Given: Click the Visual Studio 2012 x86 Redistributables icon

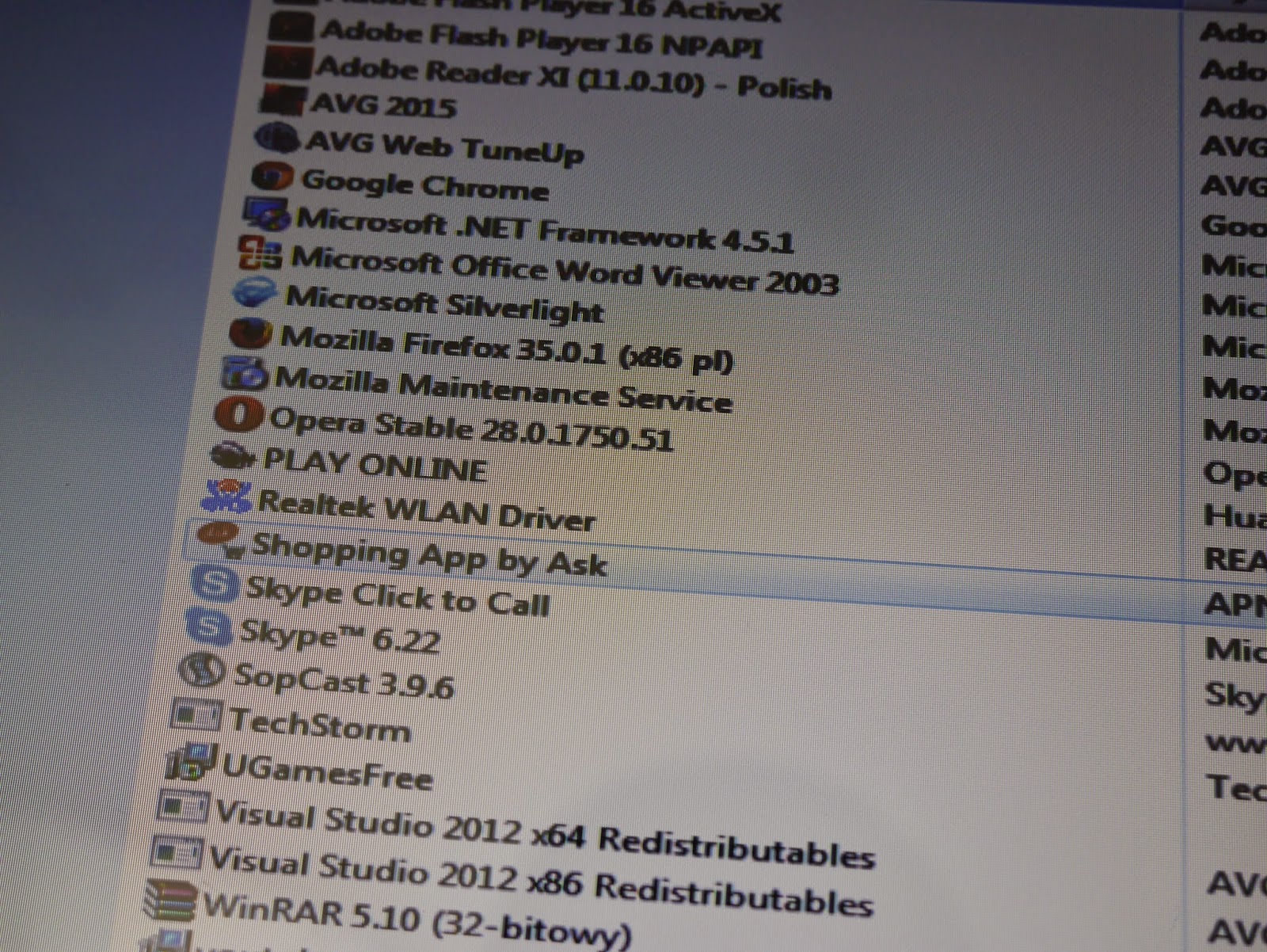Looking at the screenshot, I should coord(177,853).
